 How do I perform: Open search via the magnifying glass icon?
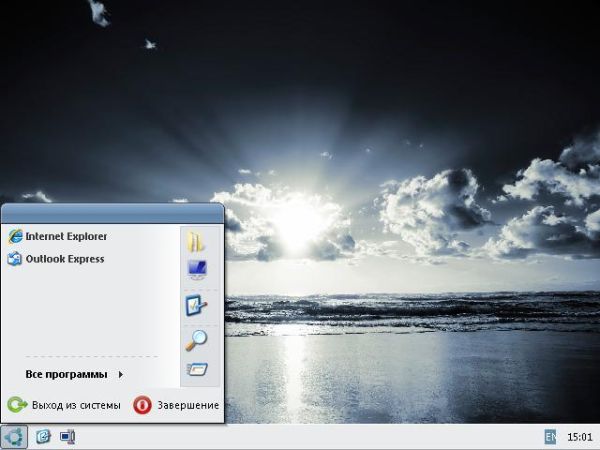195,340
